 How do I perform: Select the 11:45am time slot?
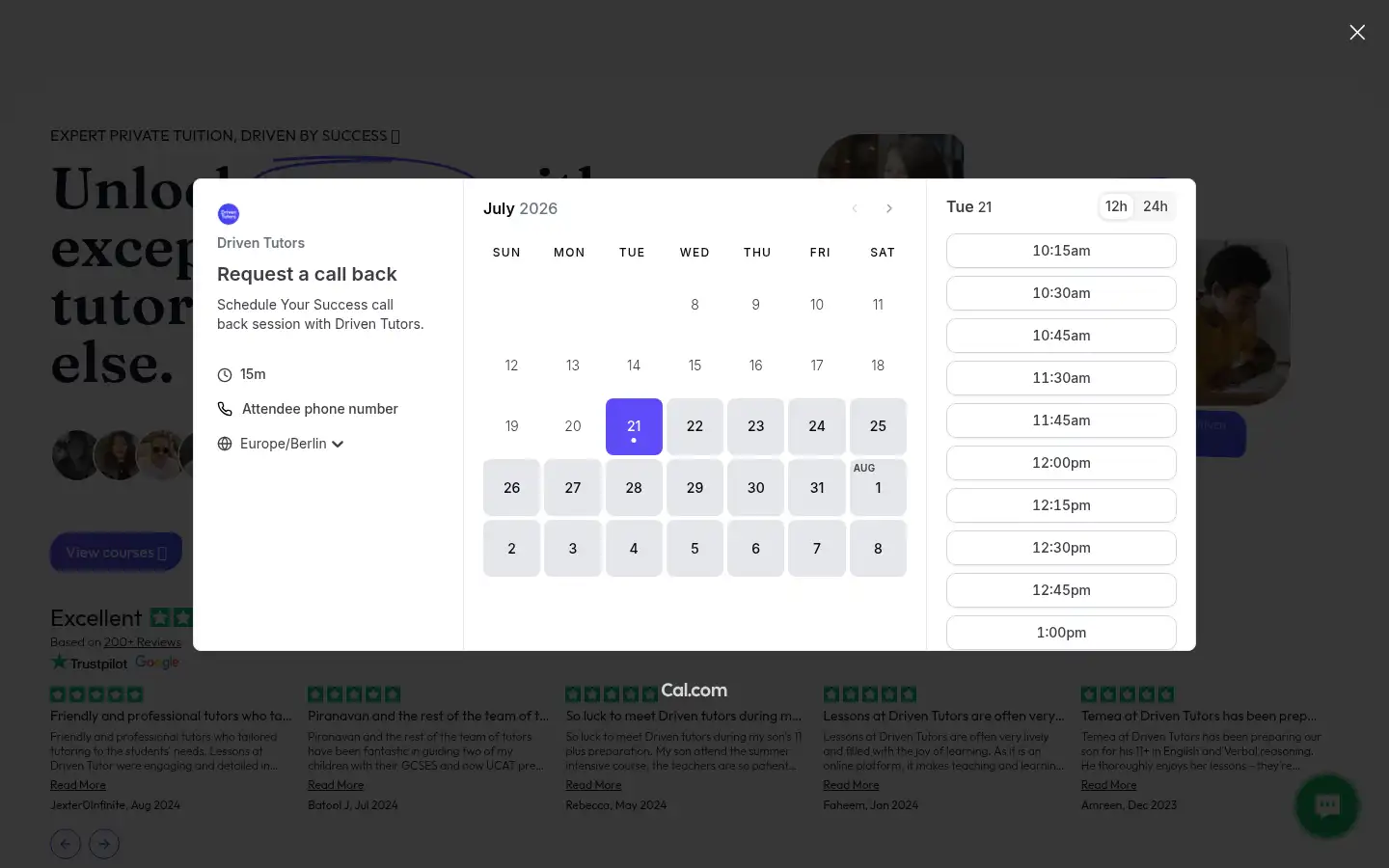pyautogui.click(x=1061, y=420)
